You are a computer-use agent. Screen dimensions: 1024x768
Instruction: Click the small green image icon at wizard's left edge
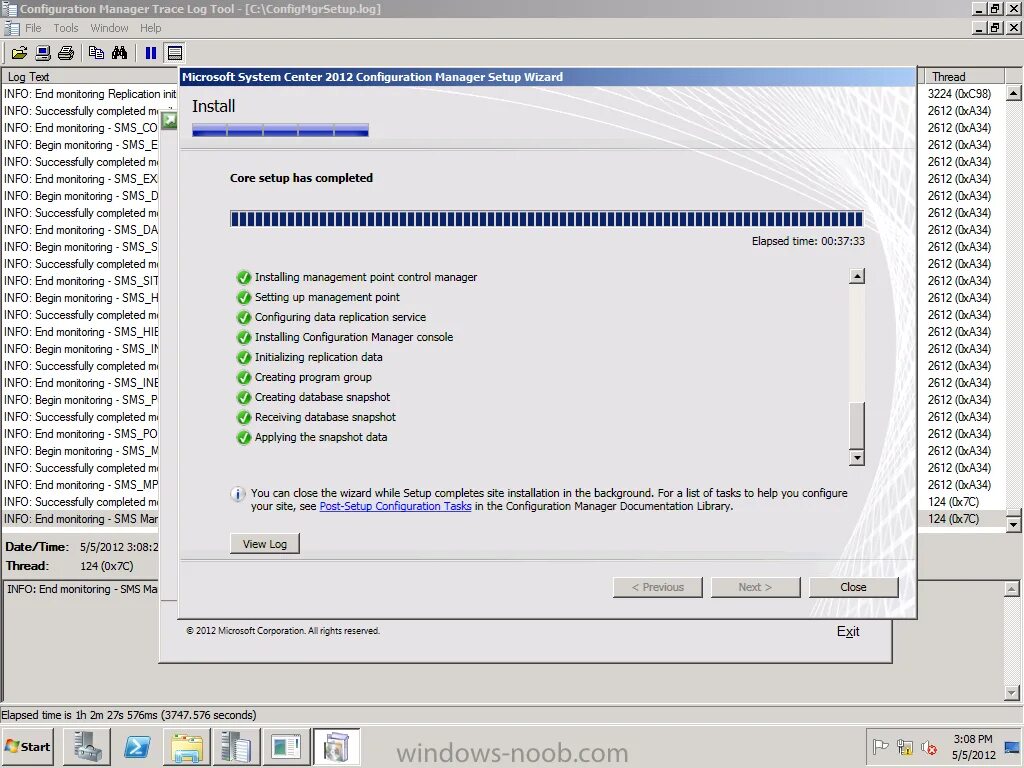(169, 120)
